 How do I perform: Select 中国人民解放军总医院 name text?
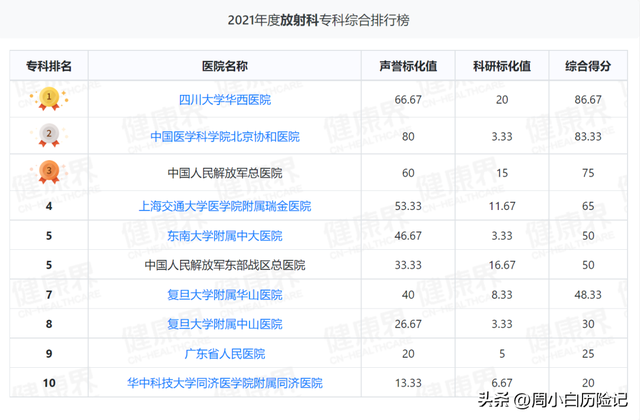[225, 173]
